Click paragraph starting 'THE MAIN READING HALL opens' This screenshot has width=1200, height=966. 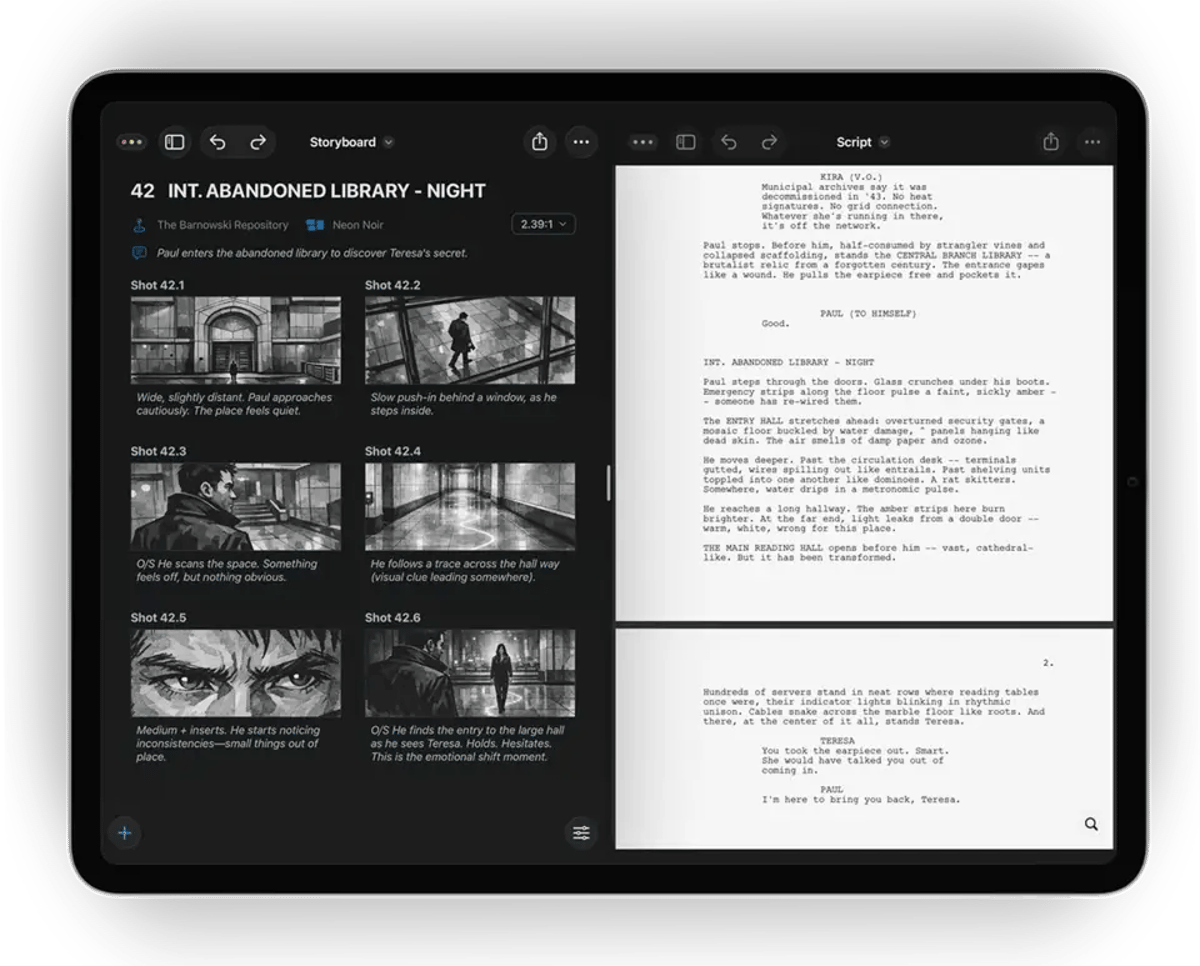869,553
